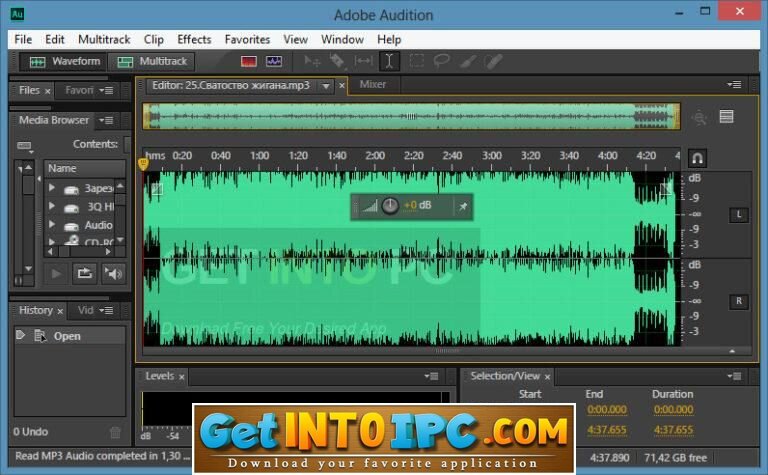Switch to Multitrack view
The image size is (768, 475).
tap(152, 62)
